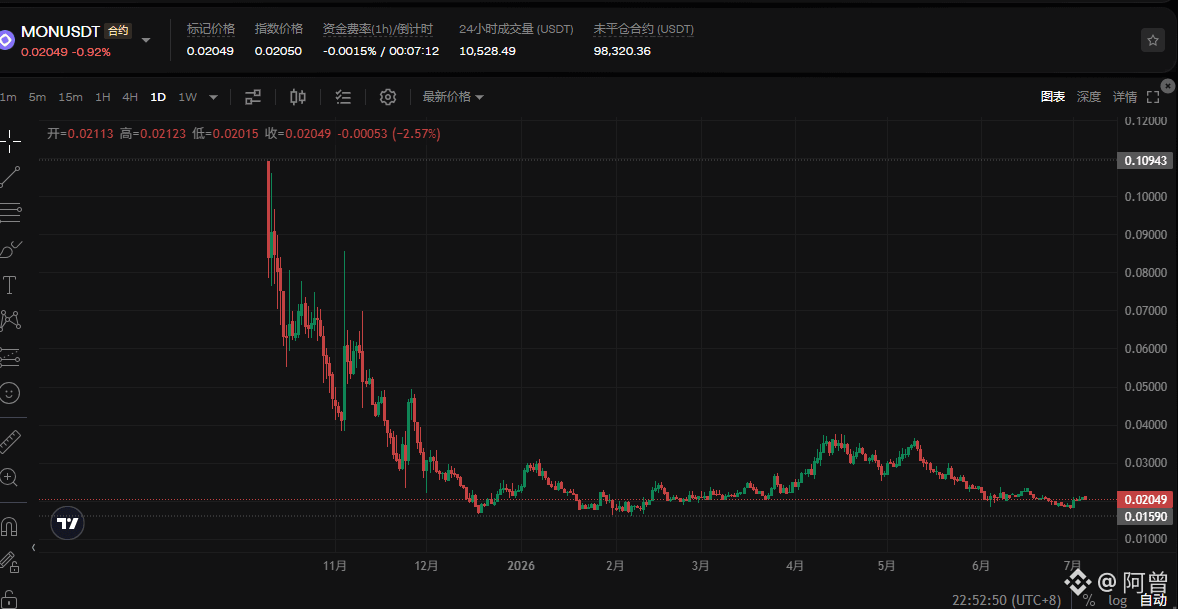This screenshot has height=609, width=1178.
Task: Click the 0.12000 price scale label
Action: 1145,120
